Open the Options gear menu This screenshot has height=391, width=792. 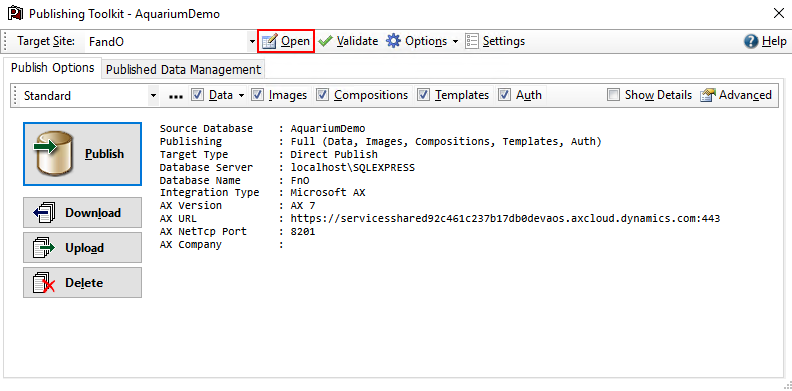(x=422, y=41)
